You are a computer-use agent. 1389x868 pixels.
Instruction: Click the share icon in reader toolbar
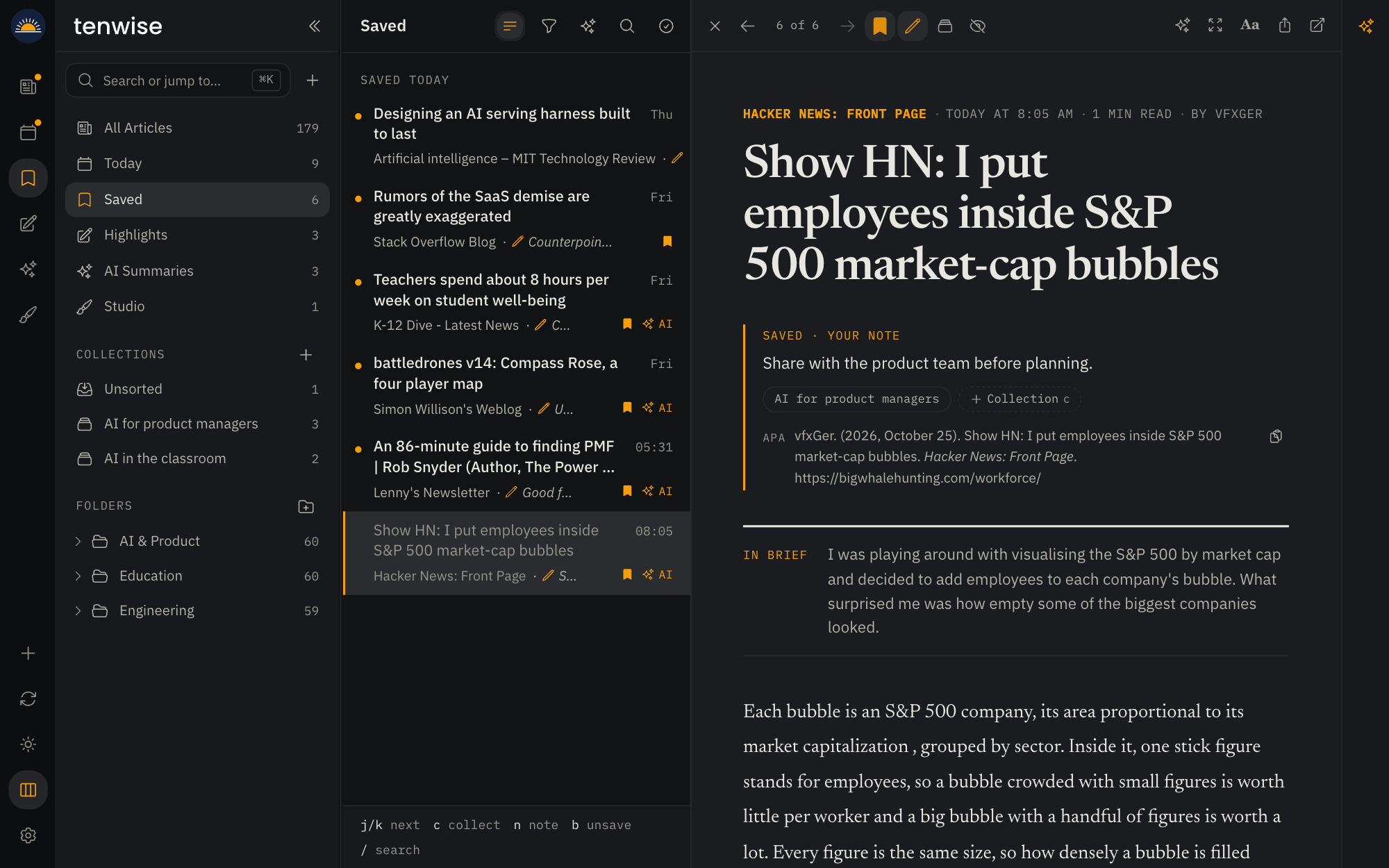[1285, 26]
